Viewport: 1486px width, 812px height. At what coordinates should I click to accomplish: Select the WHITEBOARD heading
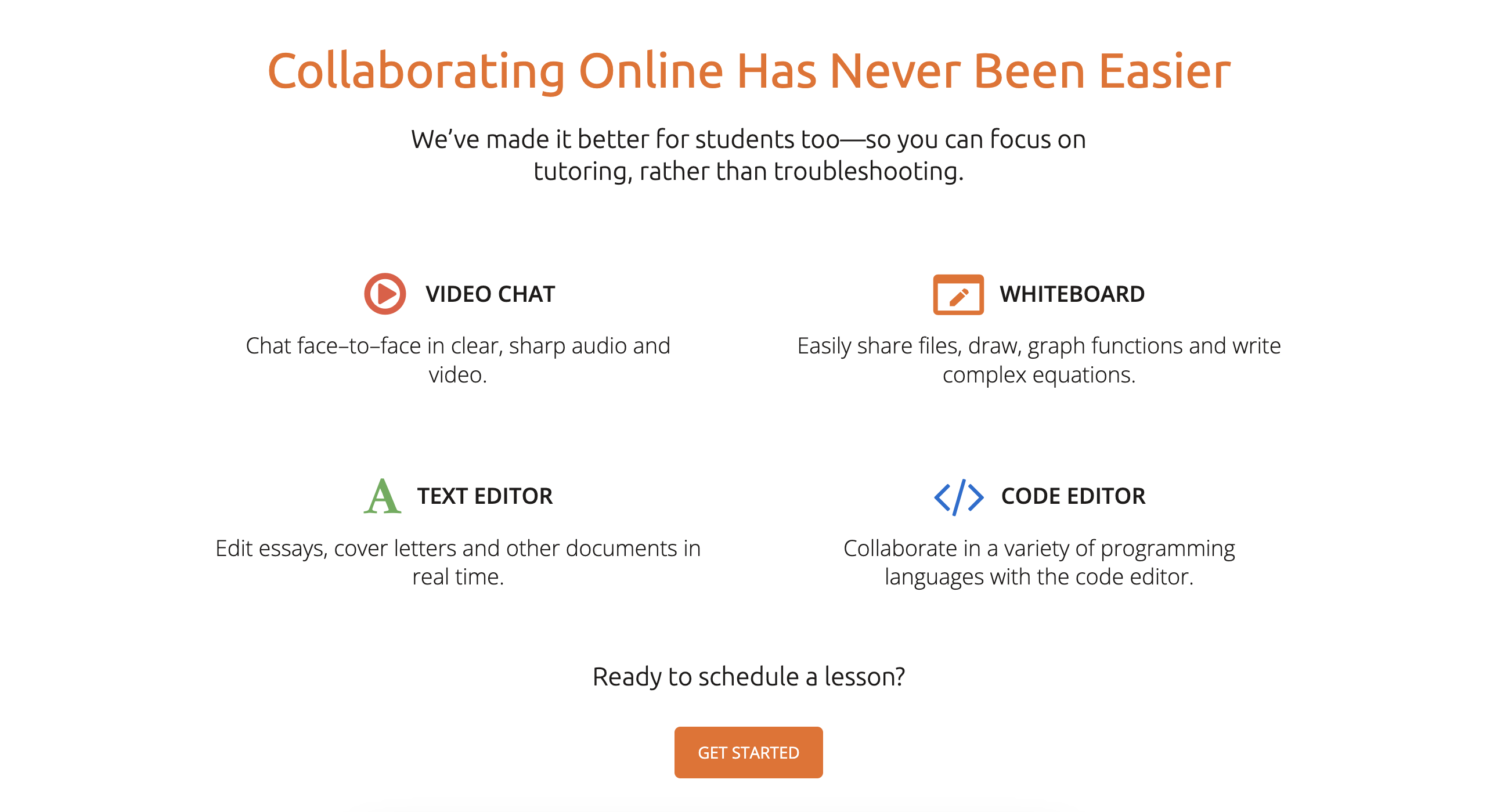(1072, 294)
